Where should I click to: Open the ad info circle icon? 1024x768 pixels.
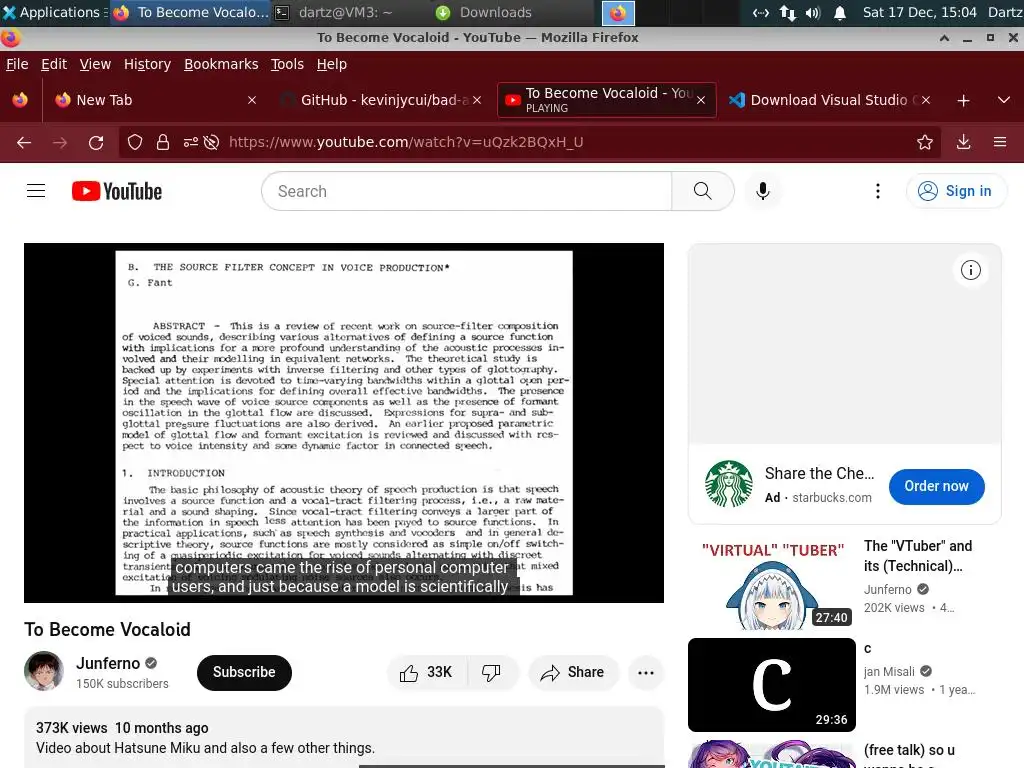click(x=970, y=270)
